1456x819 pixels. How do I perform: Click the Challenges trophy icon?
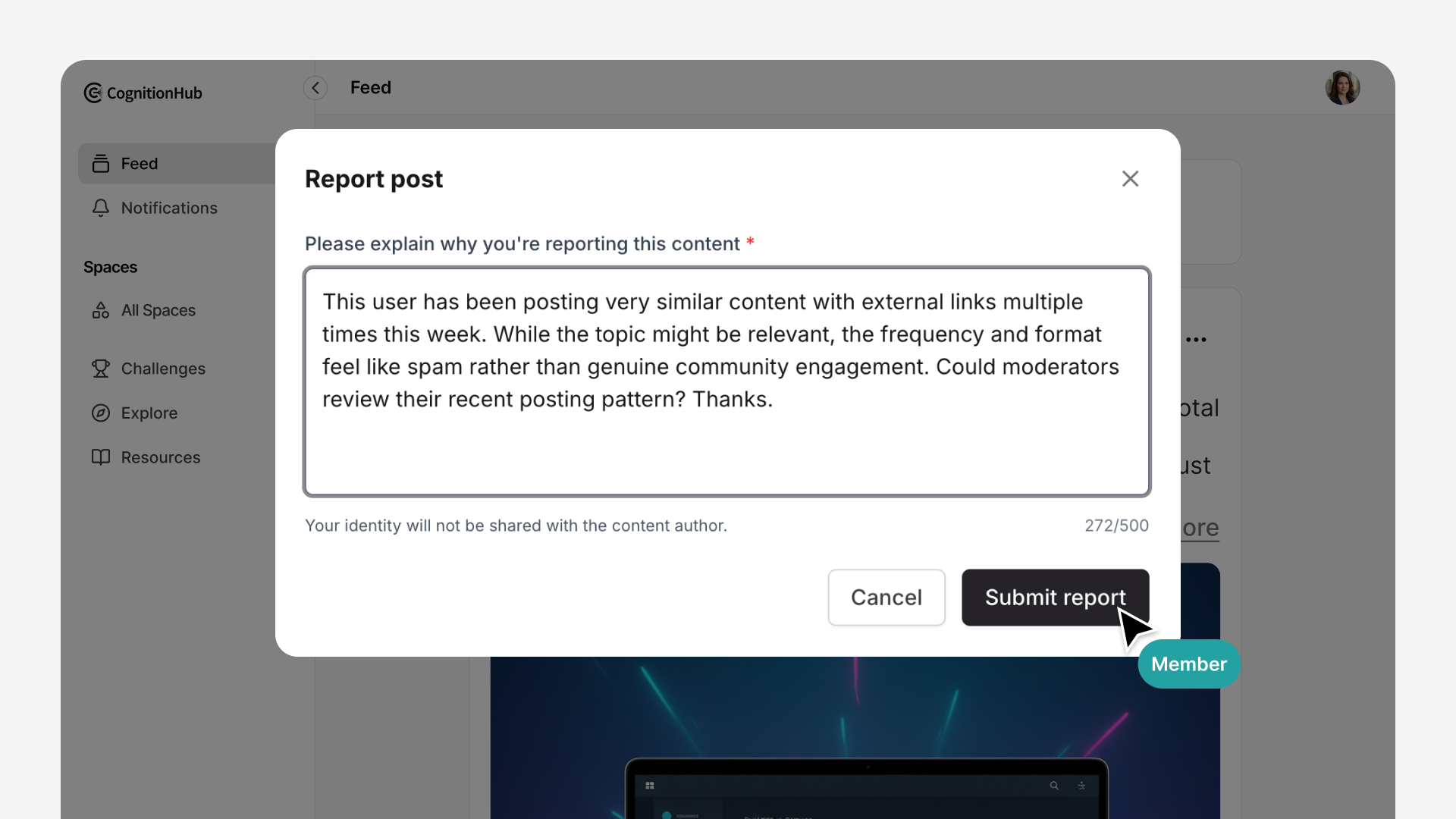coord(101,369)
